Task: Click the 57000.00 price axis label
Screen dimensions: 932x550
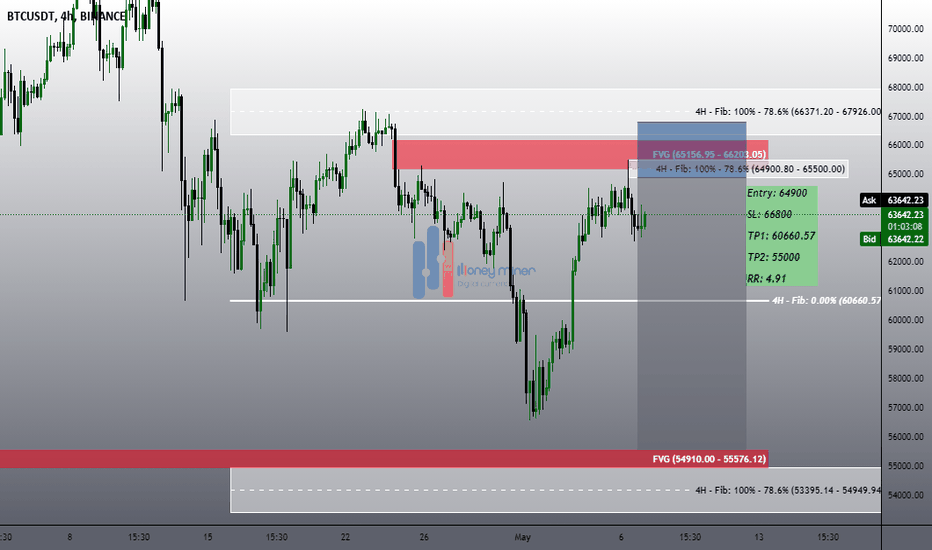Action: point(905,408)
